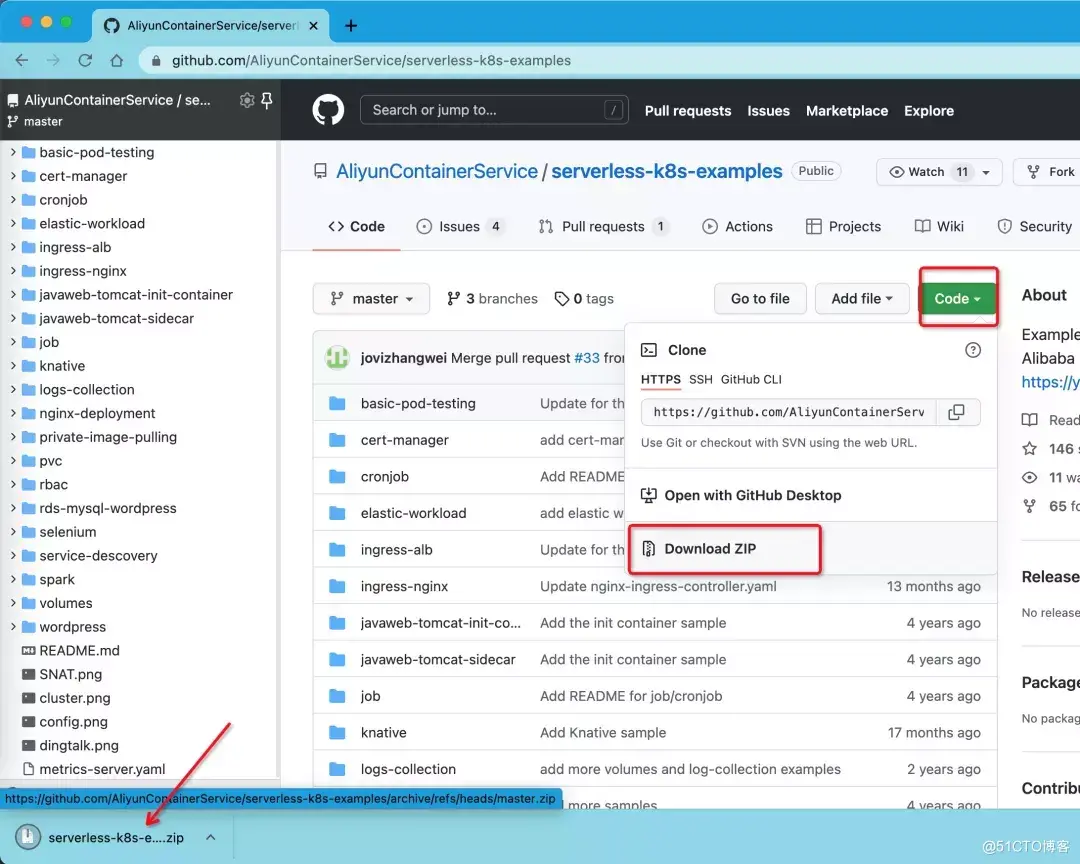
Task: Click the basic-pod-testing folder icon in file list
Action: point(337,403)
